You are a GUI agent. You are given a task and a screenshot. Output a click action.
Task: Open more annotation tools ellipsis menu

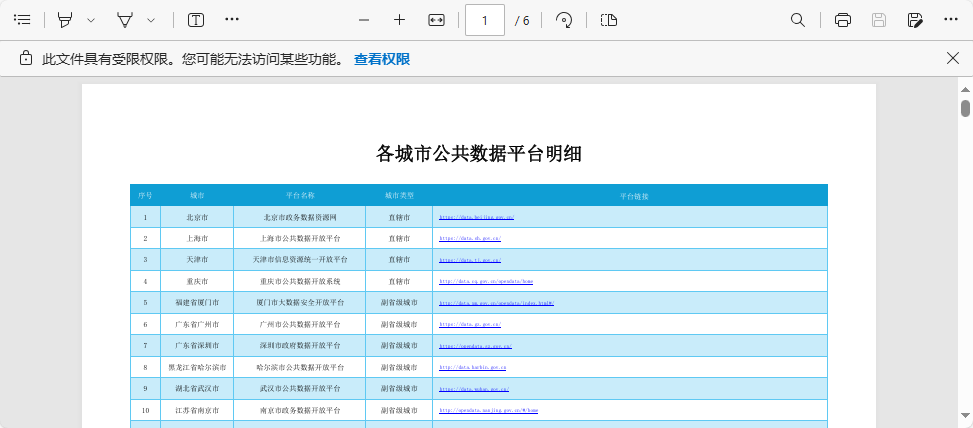tap(232, 20)
